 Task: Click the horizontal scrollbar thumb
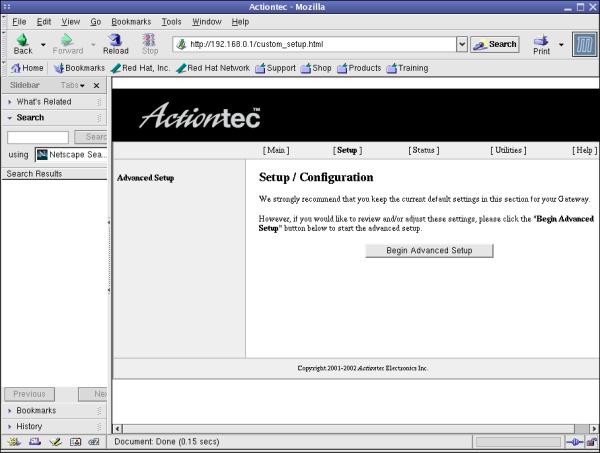(x=348, y=429)
